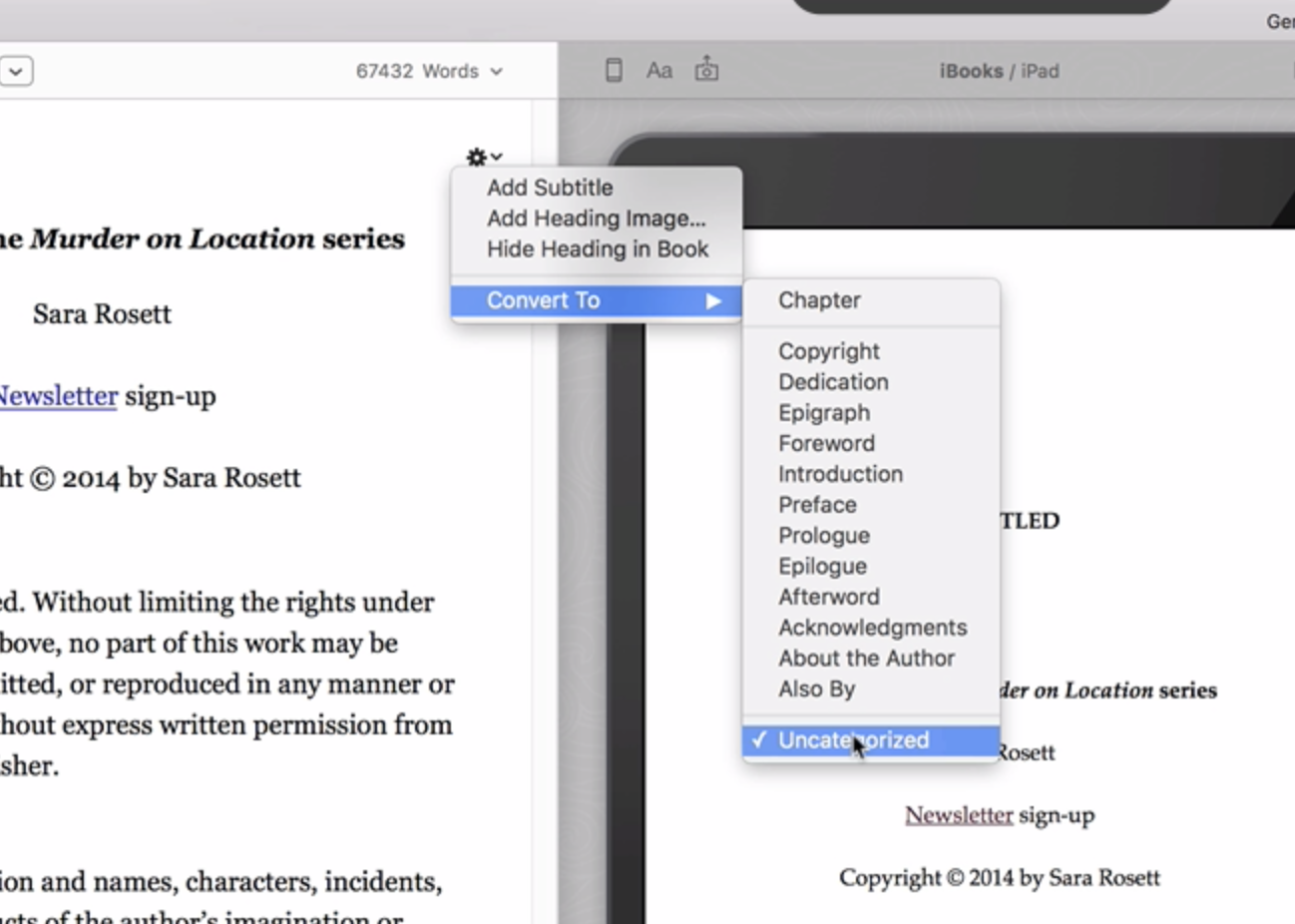Expand the Convert To submenu
The width and height of the screenshot is (1295, 924).
pos(597,300)
